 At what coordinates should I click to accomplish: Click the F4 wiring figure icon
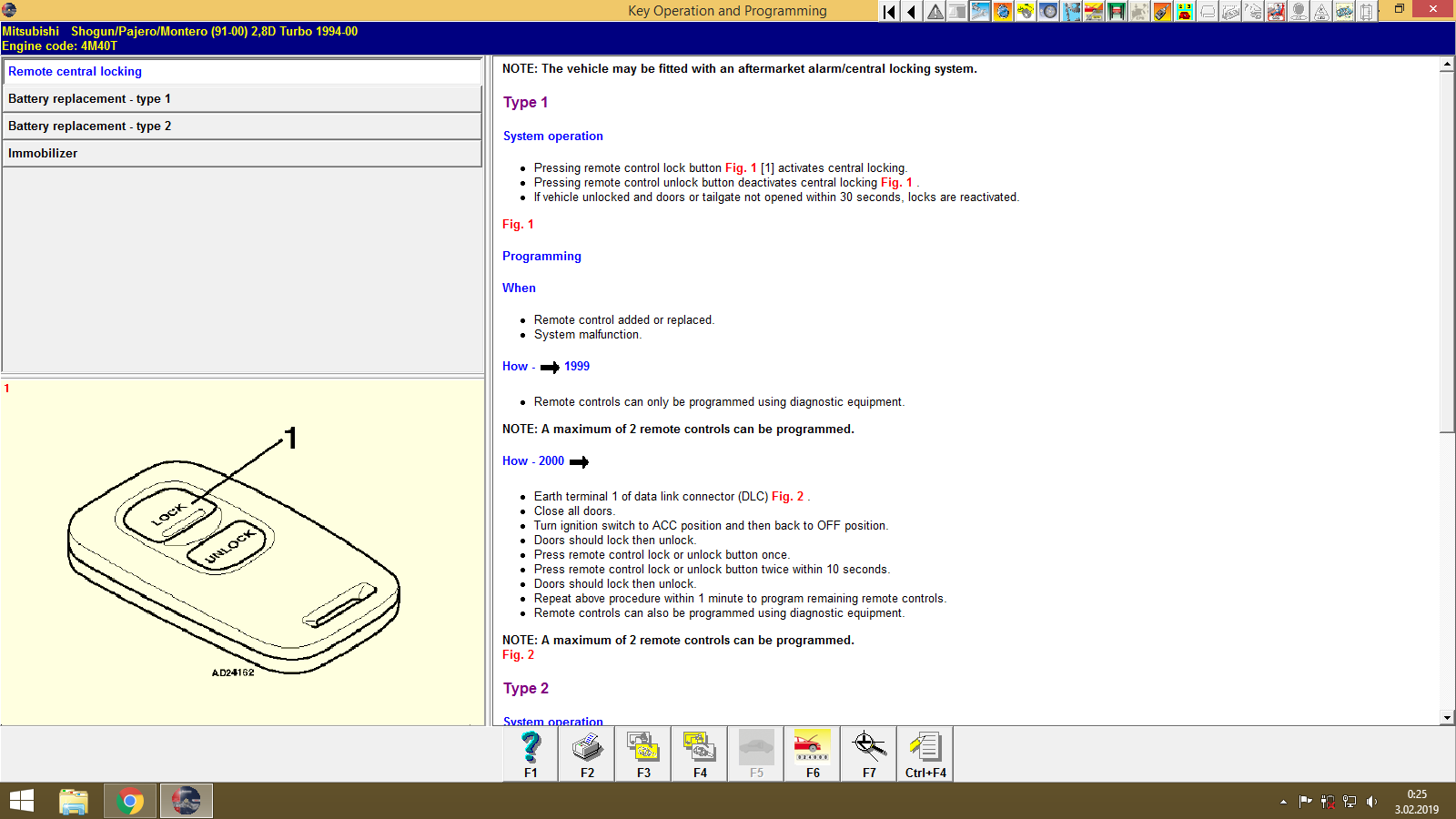tap(698, 753)
